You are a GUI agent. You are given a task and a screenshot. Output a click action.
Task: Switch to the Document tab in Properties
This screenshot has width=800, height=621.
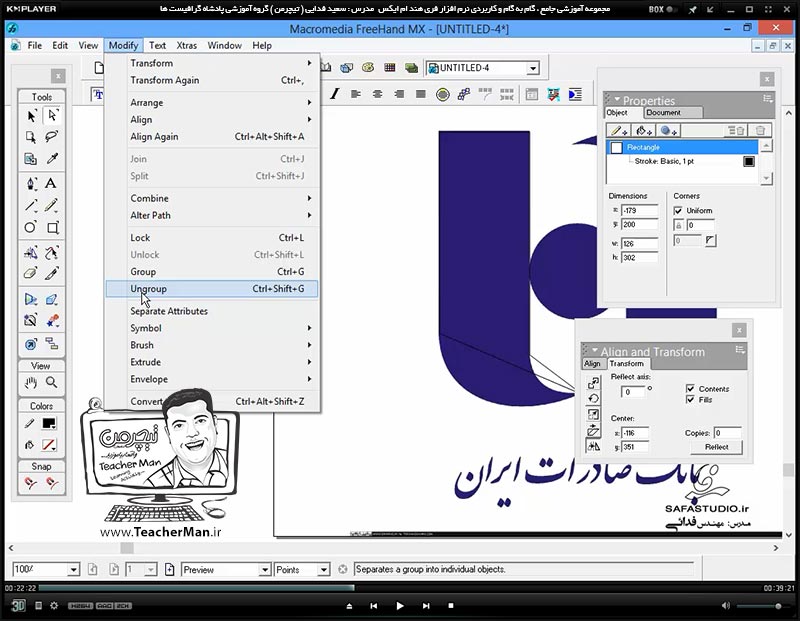pos(663,113)
